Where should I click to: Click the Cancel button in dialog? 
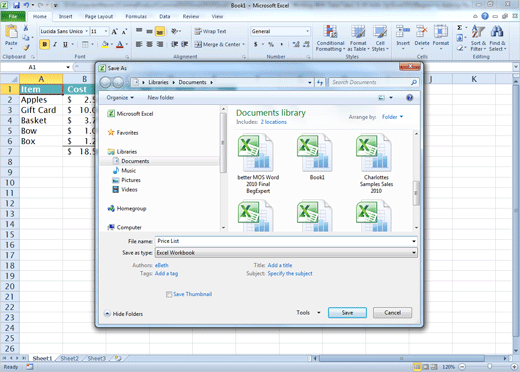coord(392,313)
